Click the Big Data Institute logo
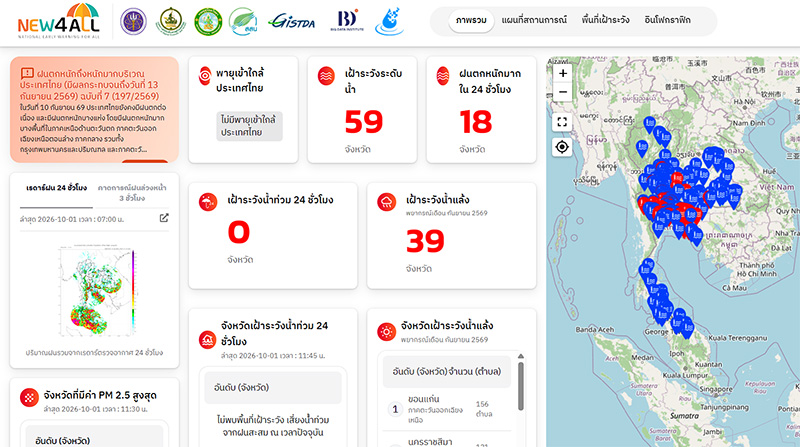Image resolution: width=800 pixels, height=447 pixels. point(347,21)
